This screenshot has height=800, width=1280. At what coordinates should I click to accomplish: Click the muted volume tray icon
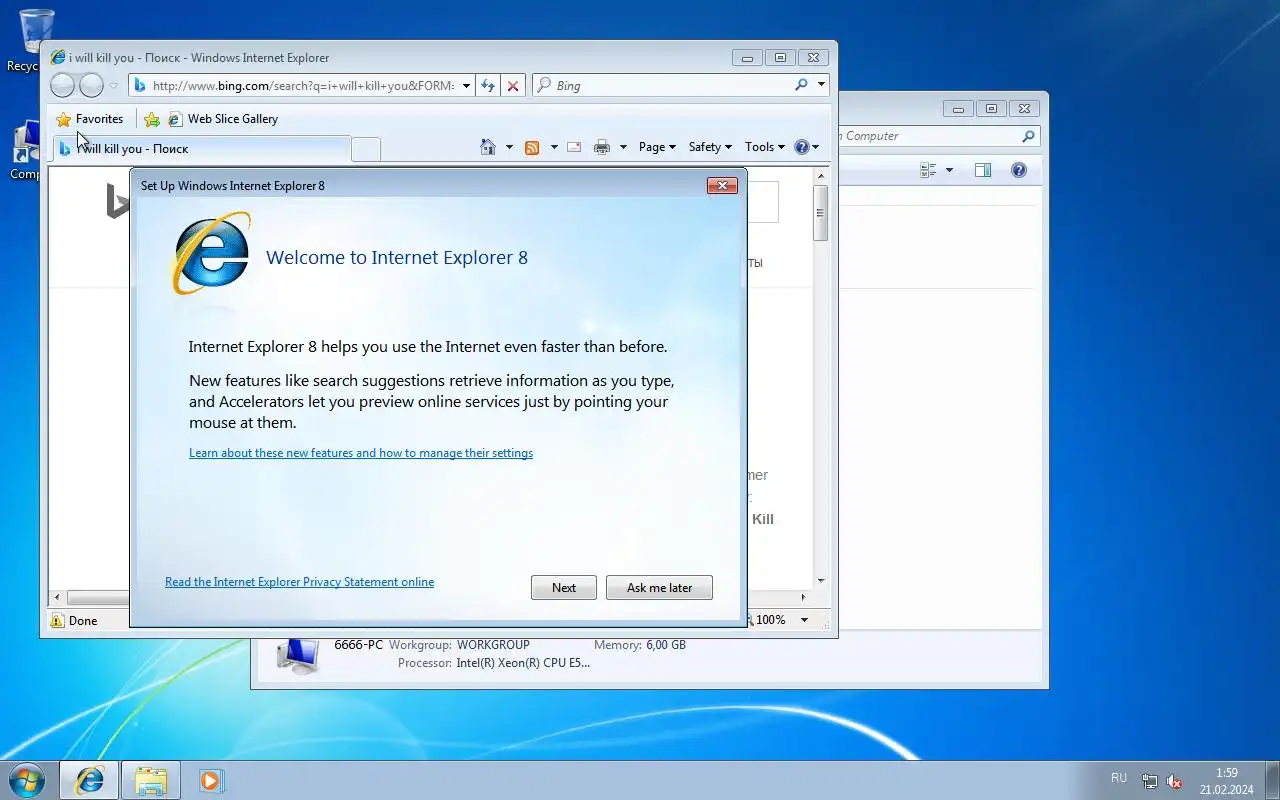coord(1174,781)
